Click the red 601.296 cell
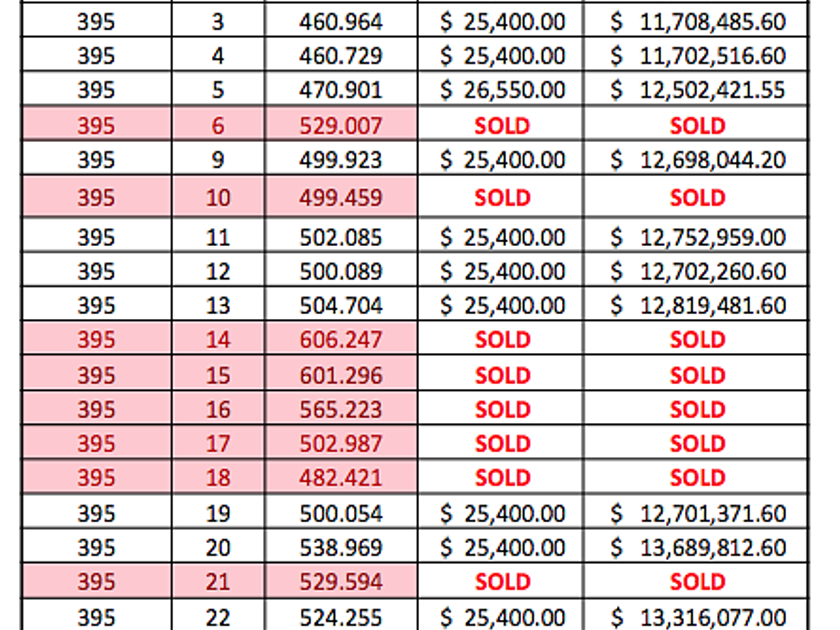The width and height of the screenshot is (840, 630). point(340,375)
